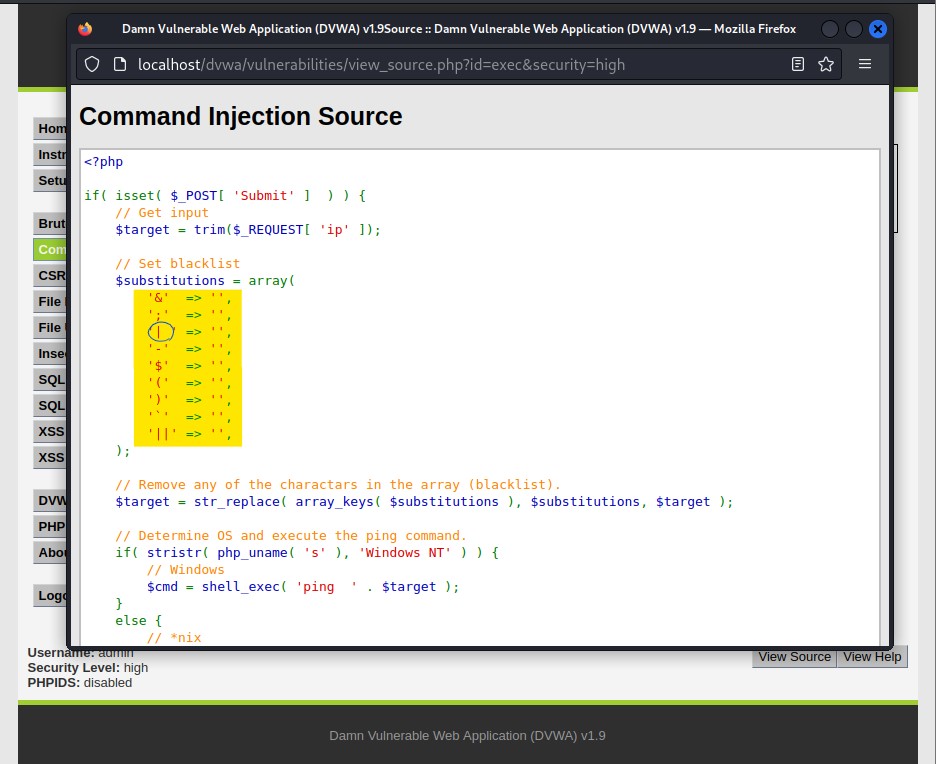Open Insecure CAPTCHA item in DVWA sidebar
Image resolution: width=936 pixels, height=764 pixels.
51,353
